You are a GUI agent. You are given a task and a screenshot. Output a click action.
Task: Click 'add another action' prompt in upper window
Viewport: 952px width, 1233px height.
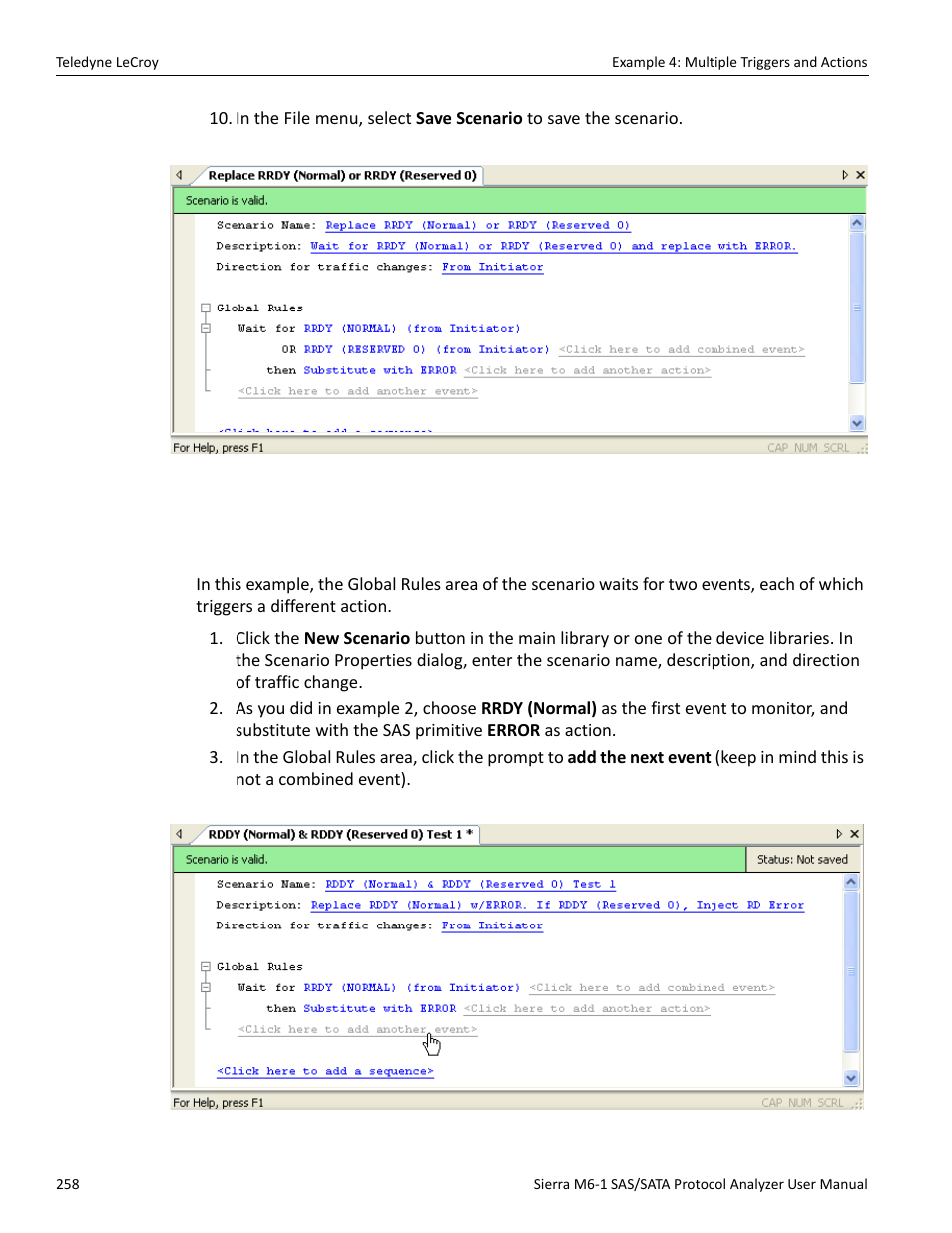tap(587, 371)
